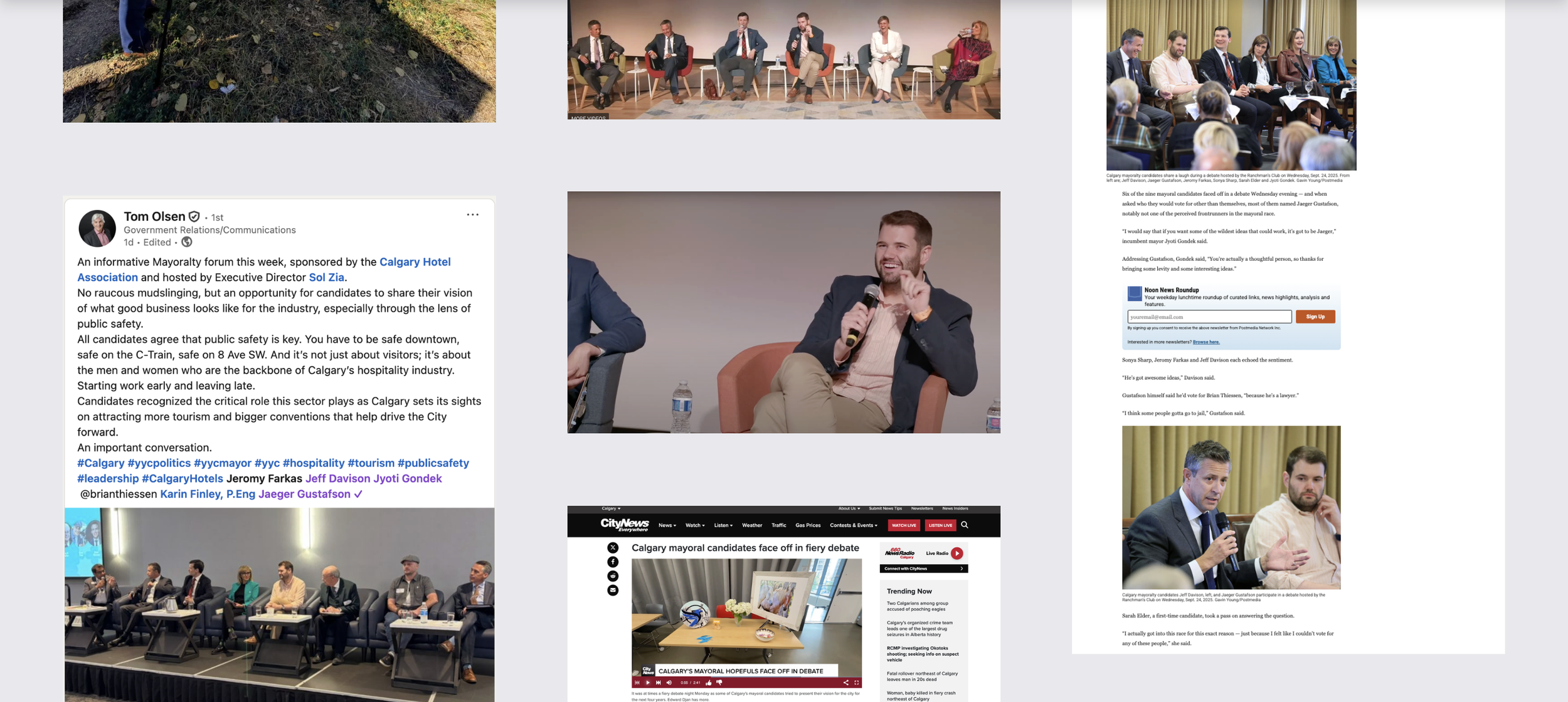Share article by email icon
This screenshot has width=1568, height=702.
613,590
